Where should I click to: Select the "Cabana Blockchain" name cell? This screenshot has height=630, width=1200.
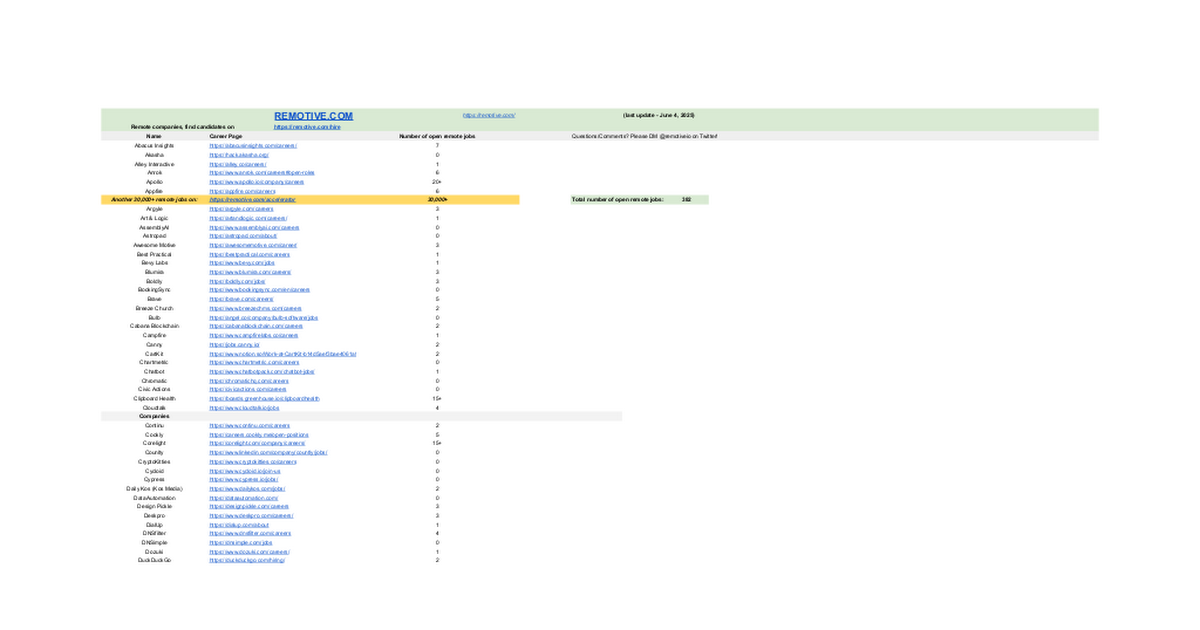click(x=154, y=326)
